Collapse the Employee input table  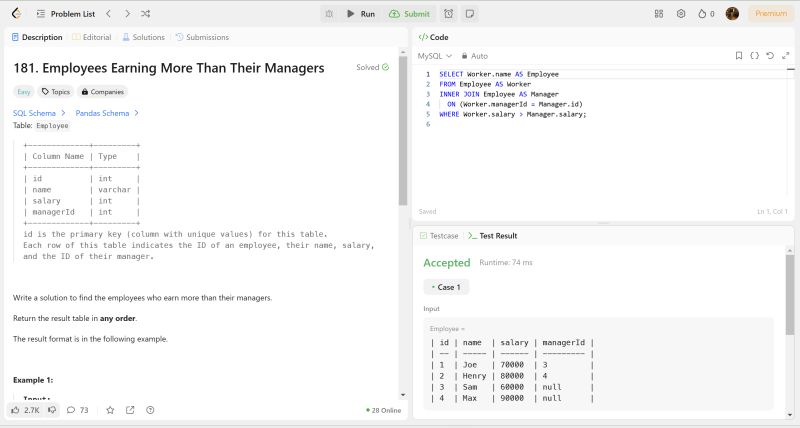[x=447, y=329]
